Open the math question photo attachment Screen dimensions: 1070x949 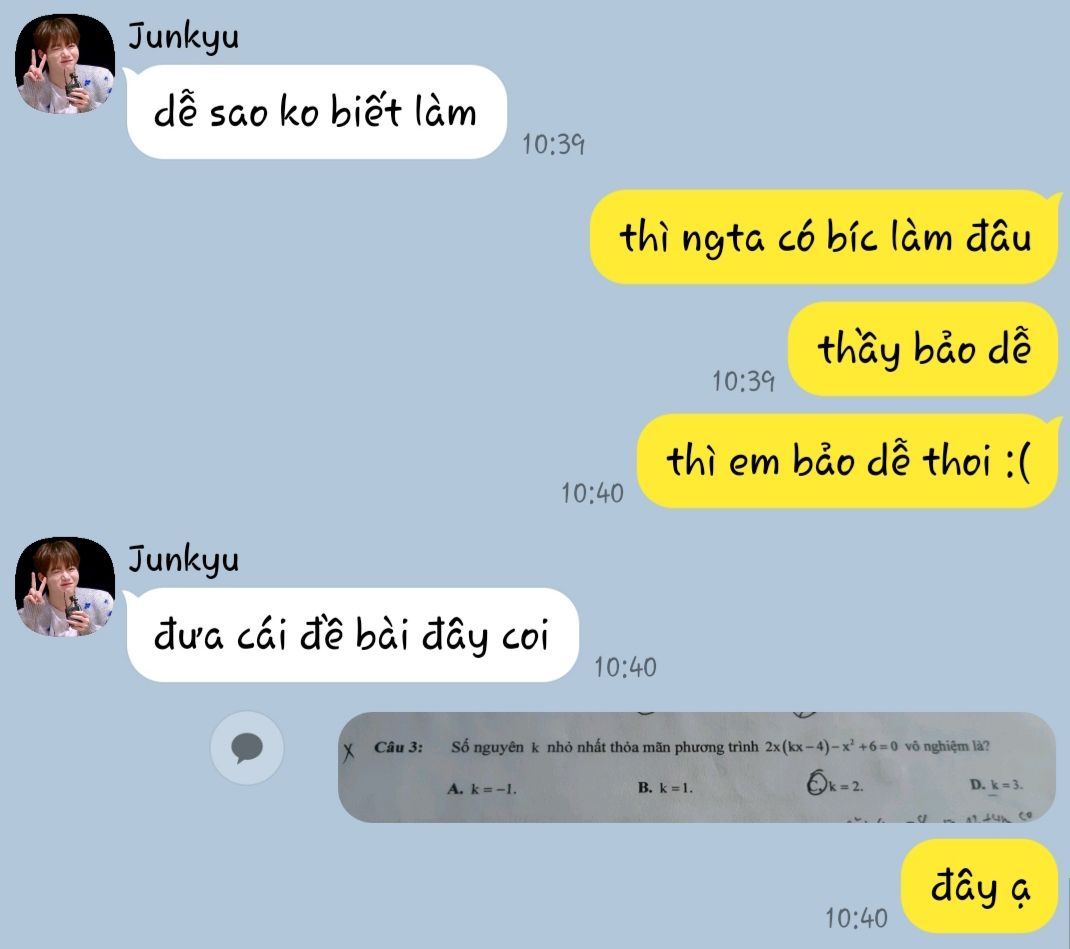coord(697,767)
